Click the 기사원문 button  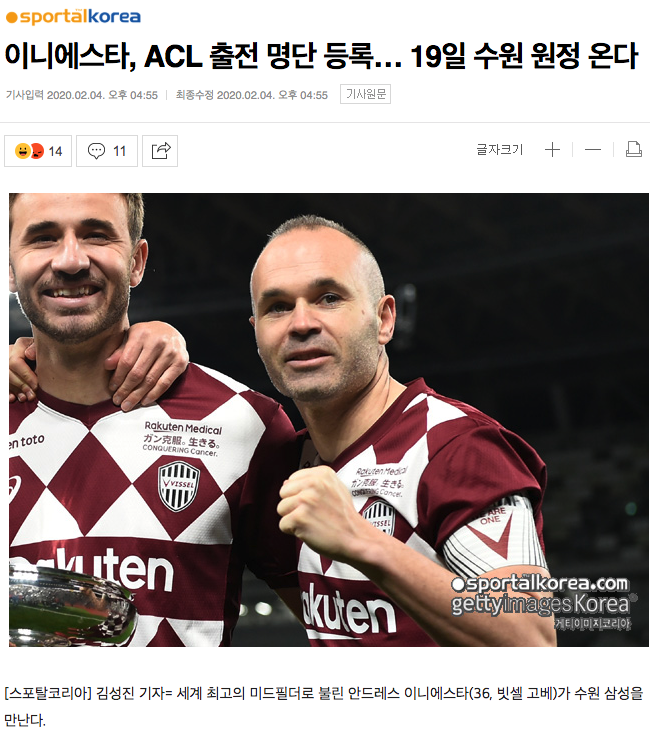point(365,94)
